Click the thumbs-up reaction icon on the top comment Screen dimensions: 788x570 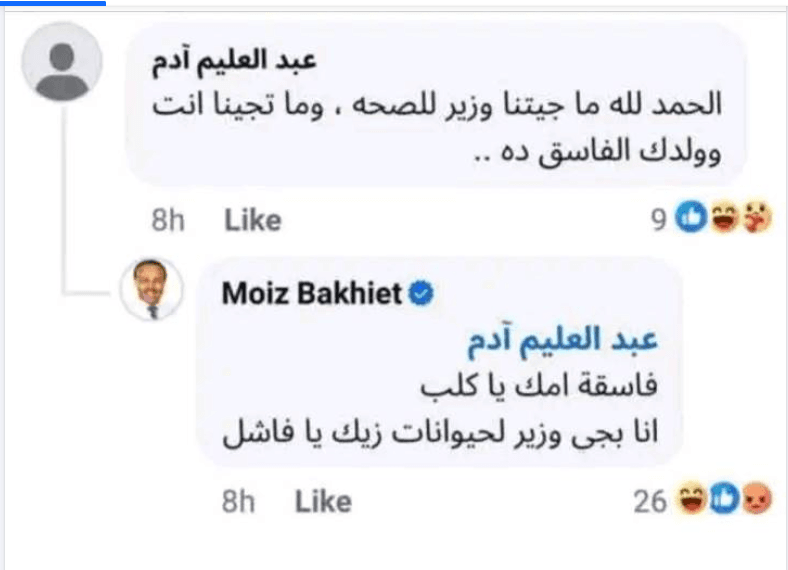point(692,220)
